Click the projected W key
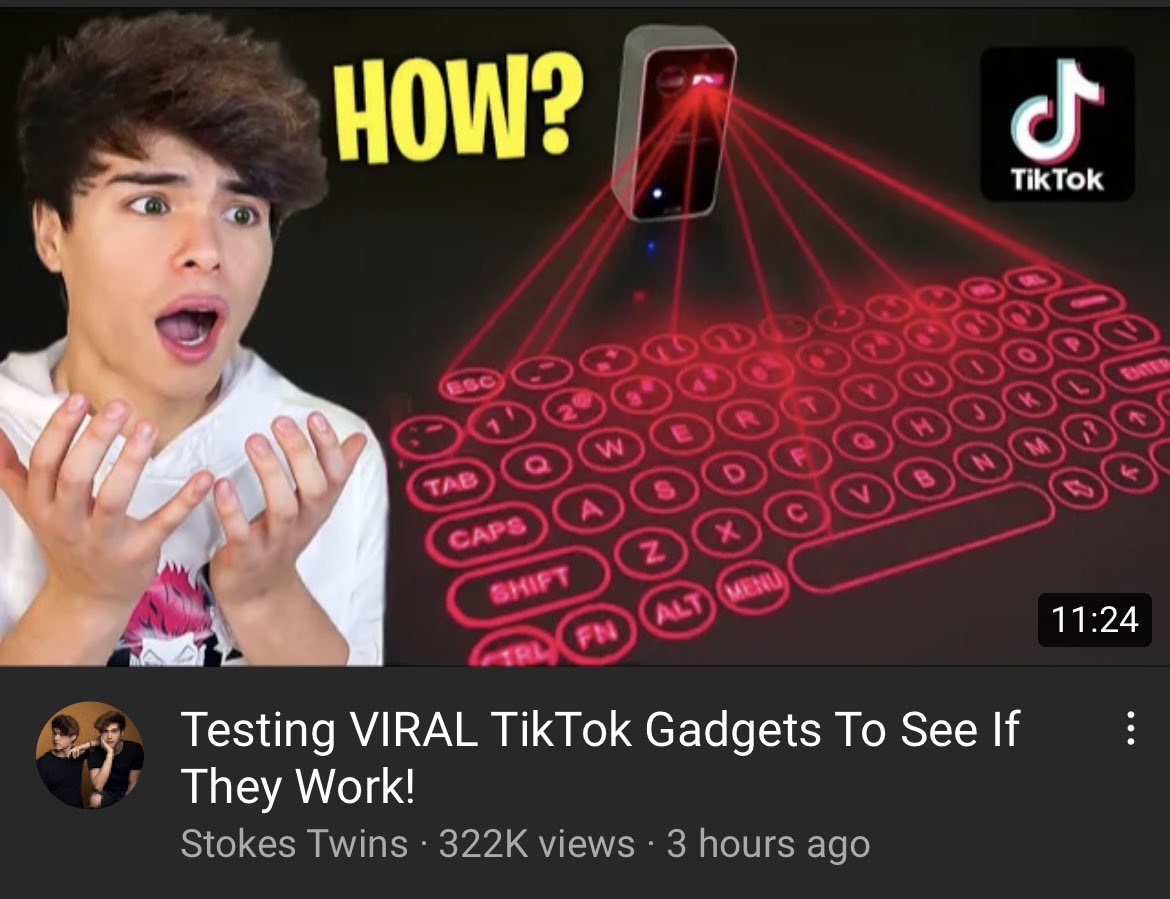The image size is (1170, 899). pyautogui.click(x=610, y=448)
